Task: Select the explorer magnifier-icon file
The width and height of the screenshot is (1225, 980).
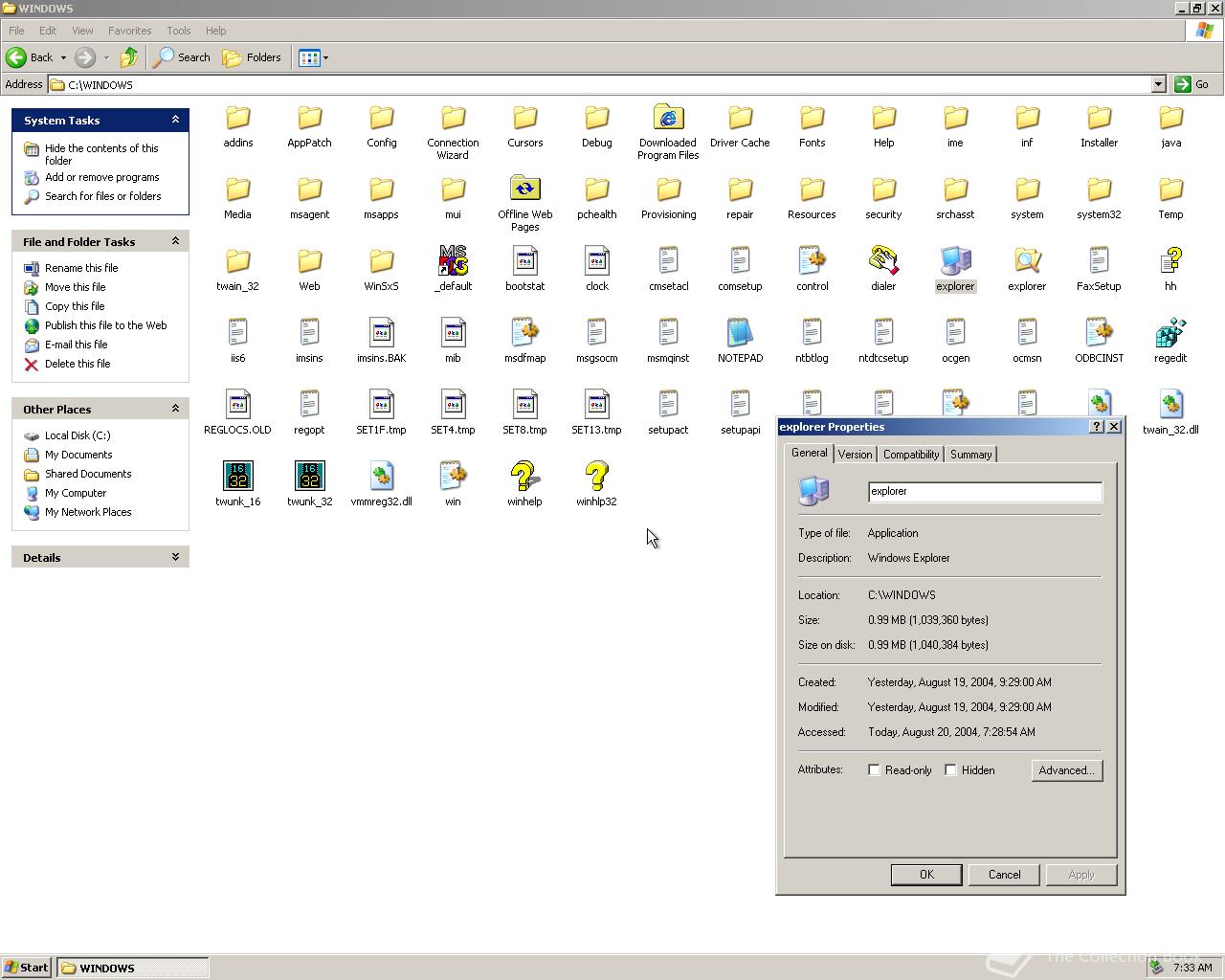Action: (1027, 262)
